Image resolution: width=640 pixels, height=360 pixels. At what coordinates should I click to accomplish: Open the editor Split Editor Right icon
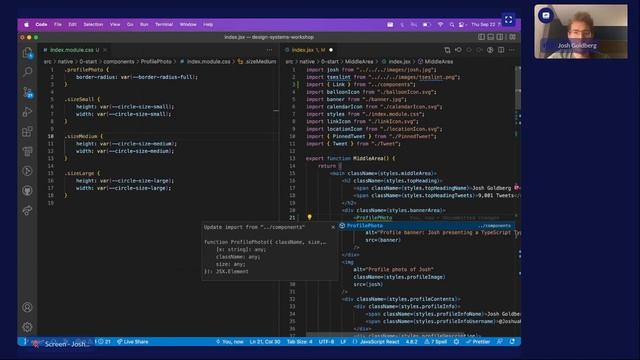pos(501,50)
